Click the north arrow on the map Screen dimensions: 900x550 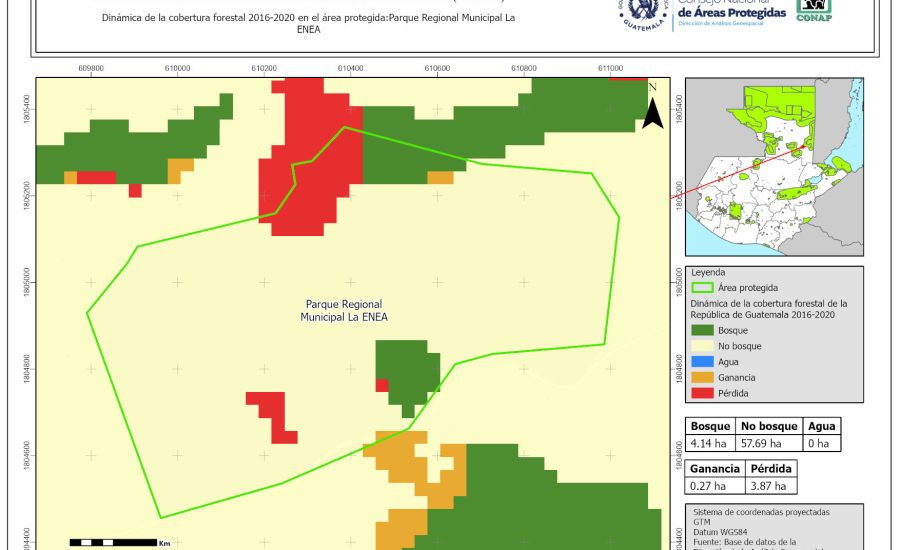tap(652, 108)
